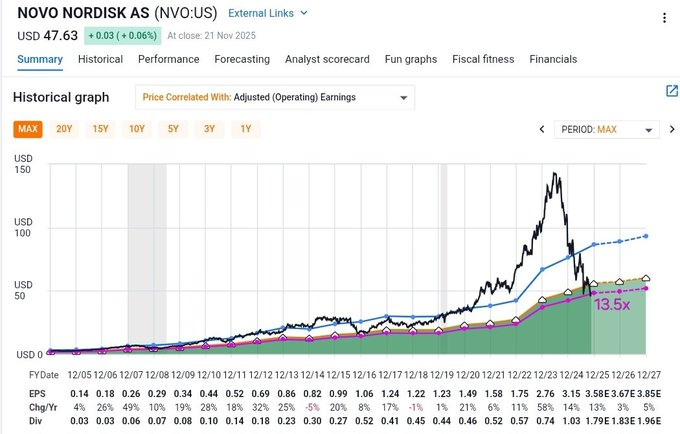Select the 5Y time range

(x=173, y=129)
